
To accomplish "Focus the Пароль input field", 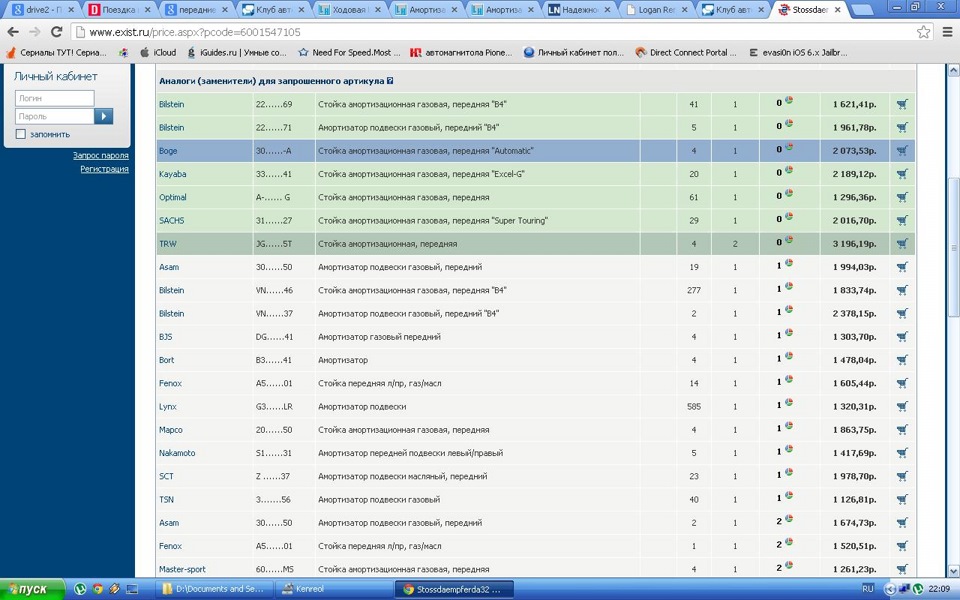I will click(x=54, y=116).
